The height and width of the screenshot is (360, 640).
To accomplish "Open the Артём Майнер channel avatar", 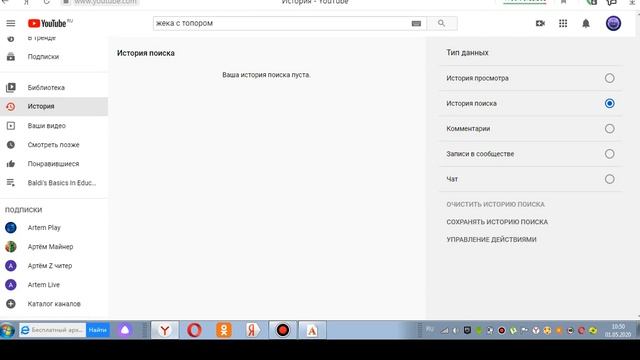I will (11, 247).
